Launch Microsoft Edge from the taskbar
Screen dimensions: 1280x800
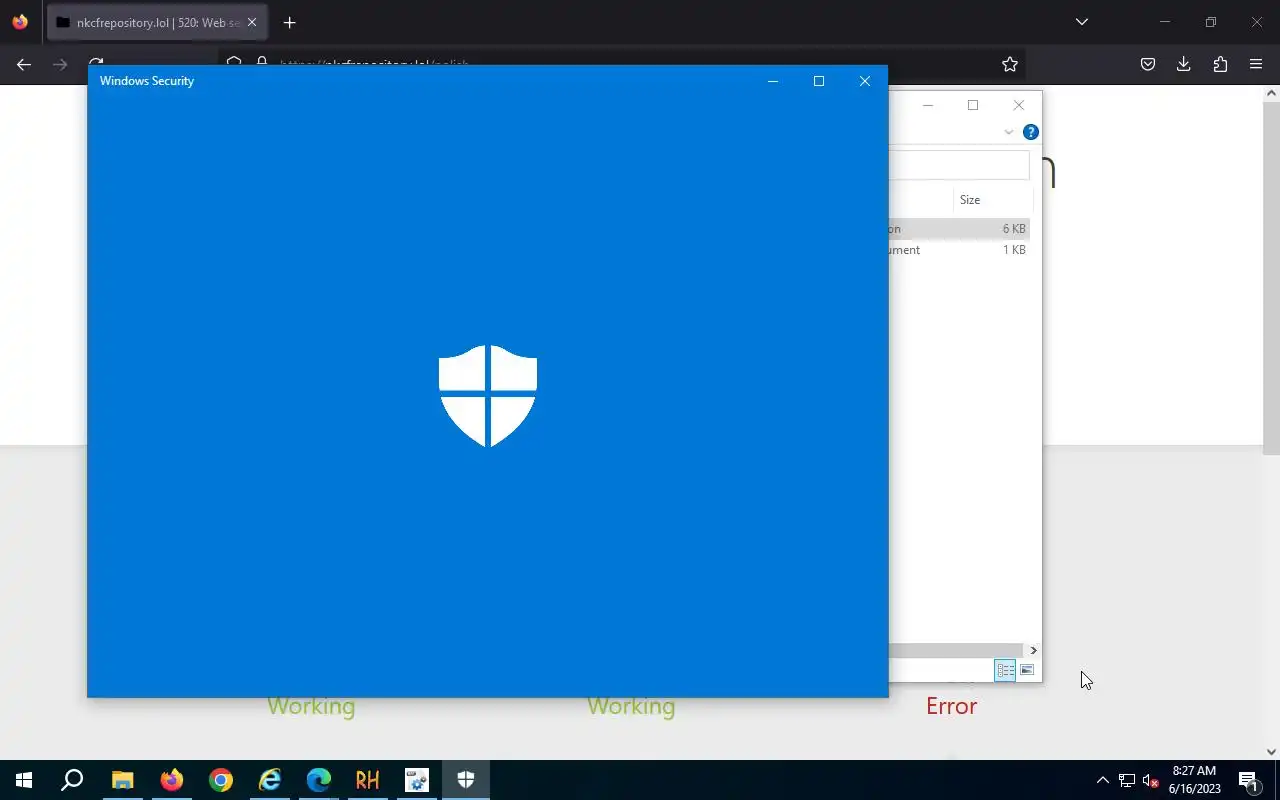click(x=318, y=780)
